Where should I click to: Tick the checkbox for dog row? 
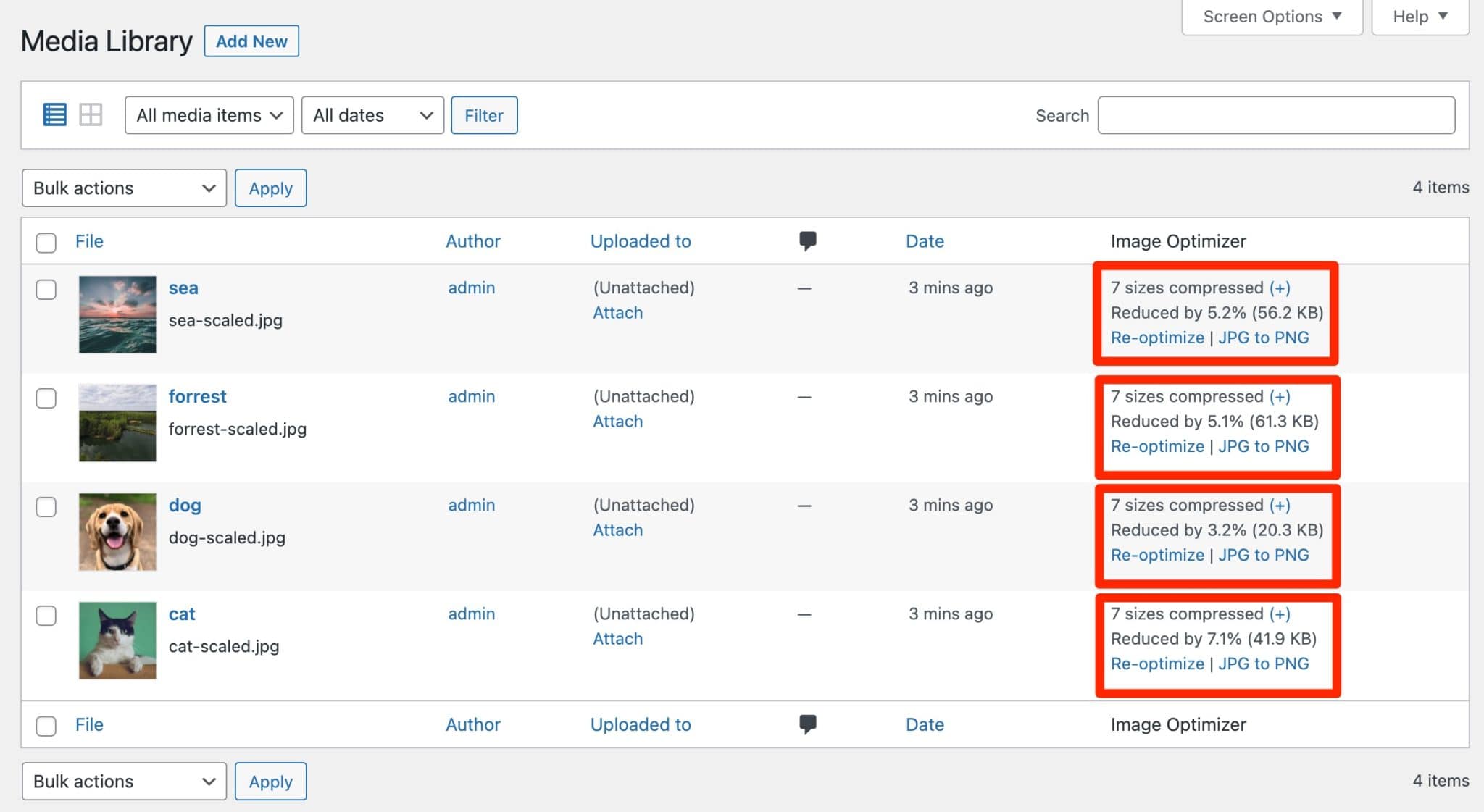coord(46,506)
